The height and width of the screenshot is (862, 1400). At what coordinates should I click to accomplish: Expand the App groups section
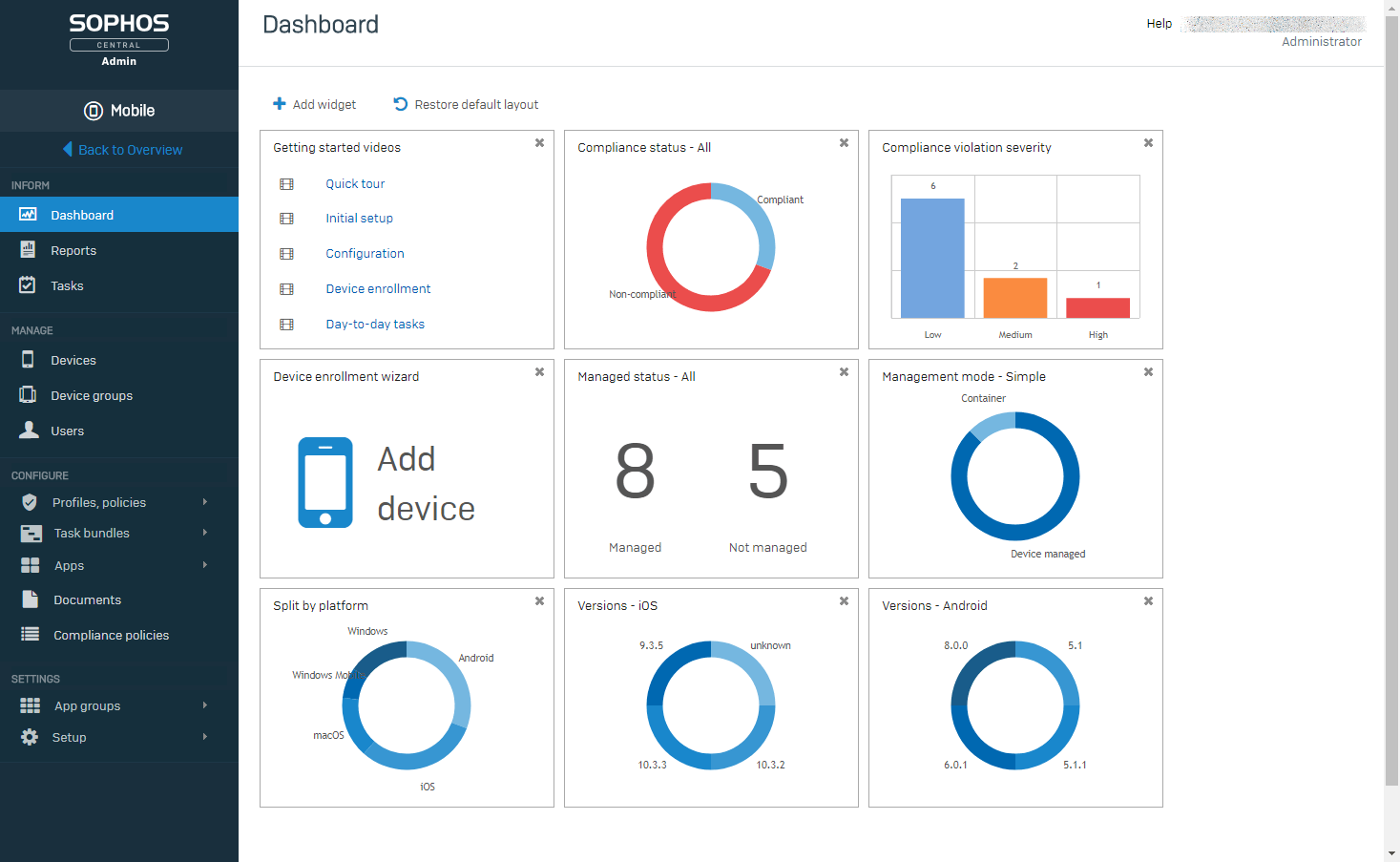click(204, 704)
